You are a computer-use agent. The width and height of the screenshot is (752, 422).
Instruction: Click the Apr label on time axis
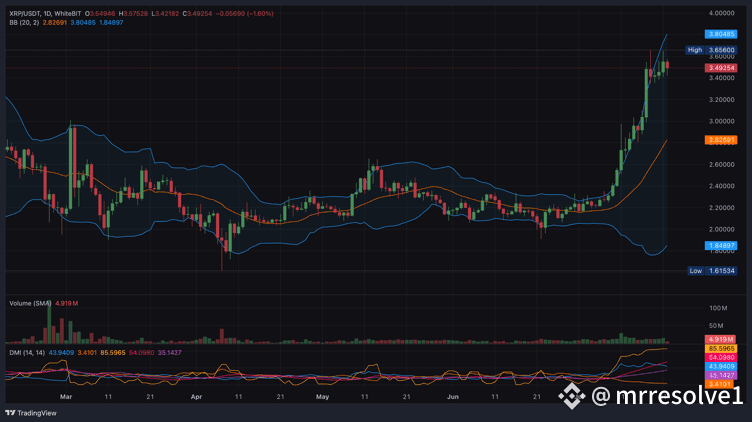tap(196, 397)
